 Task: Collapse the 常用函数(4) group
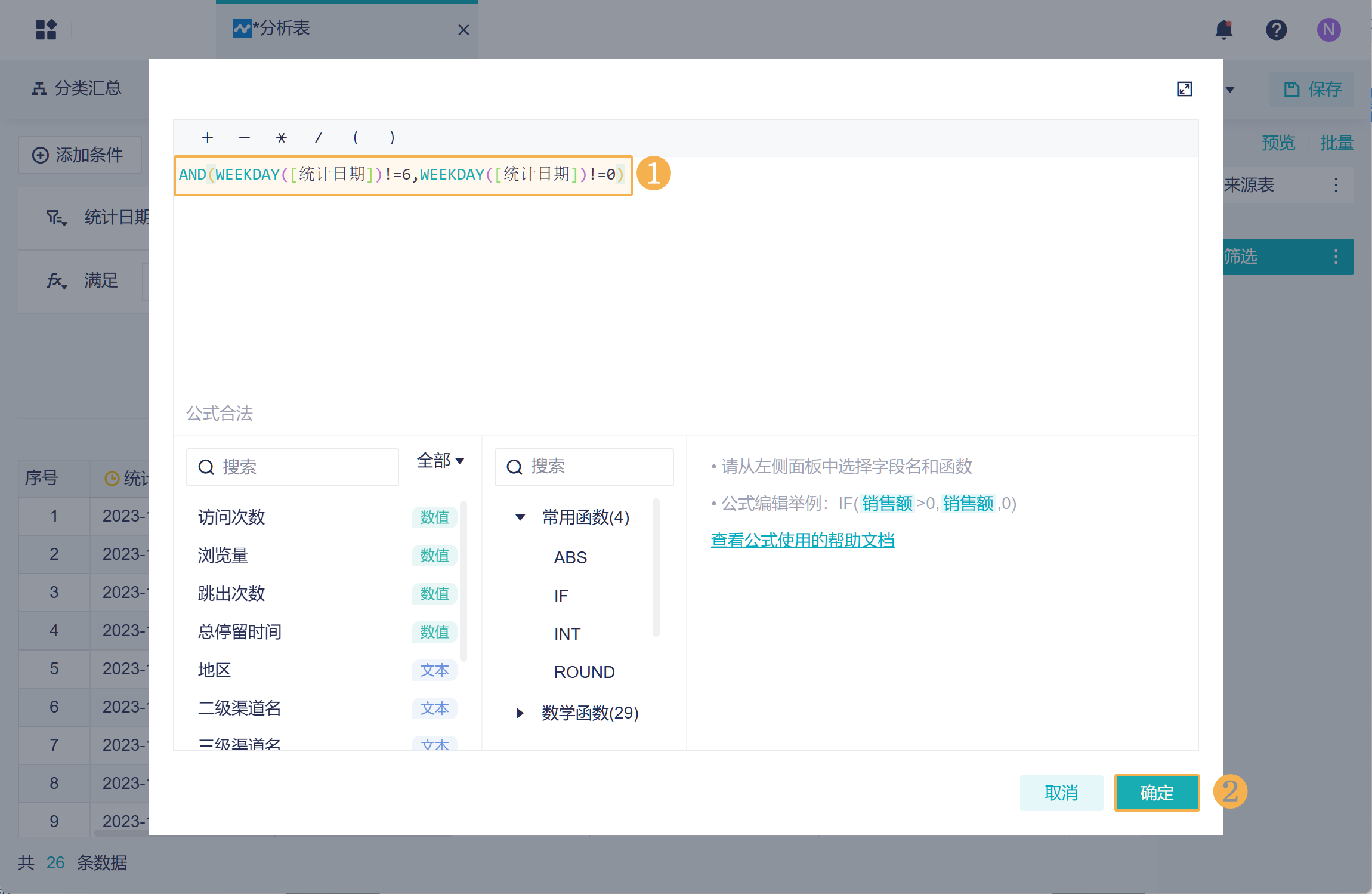pyautogui.click(x=520, y=517)
